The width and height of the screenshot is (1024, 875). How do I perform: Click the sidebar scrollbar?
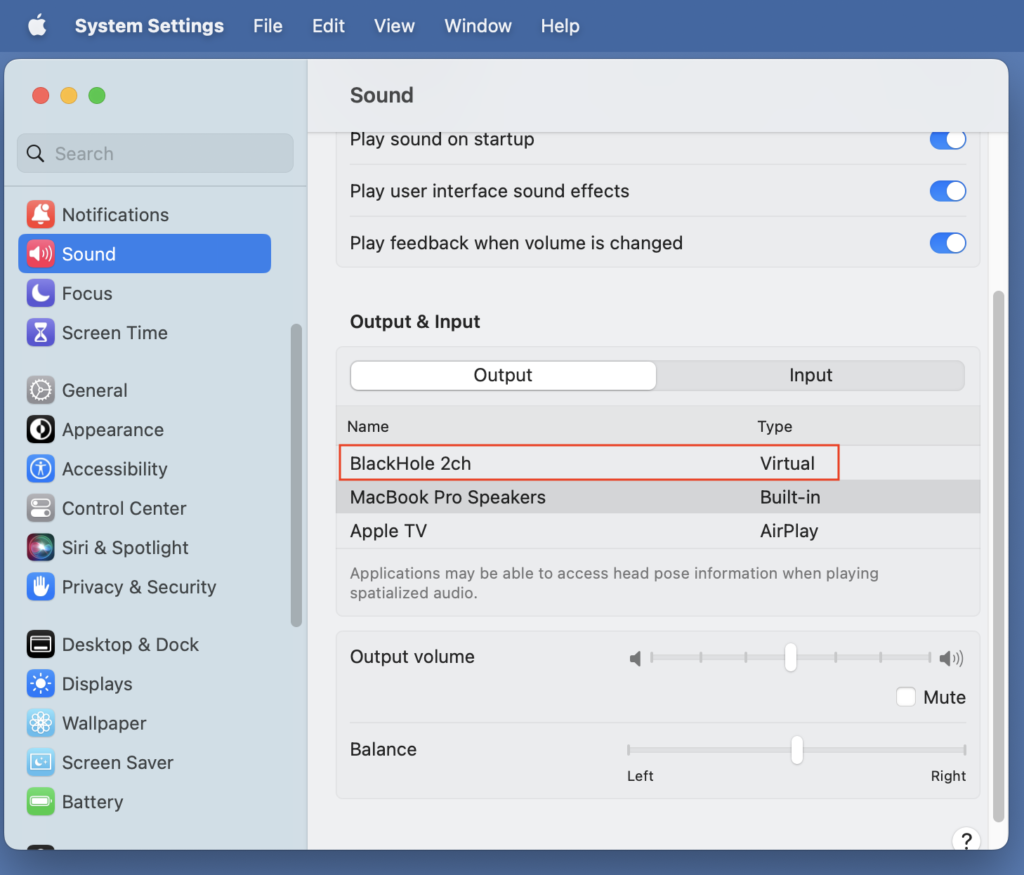coord(296,475)
